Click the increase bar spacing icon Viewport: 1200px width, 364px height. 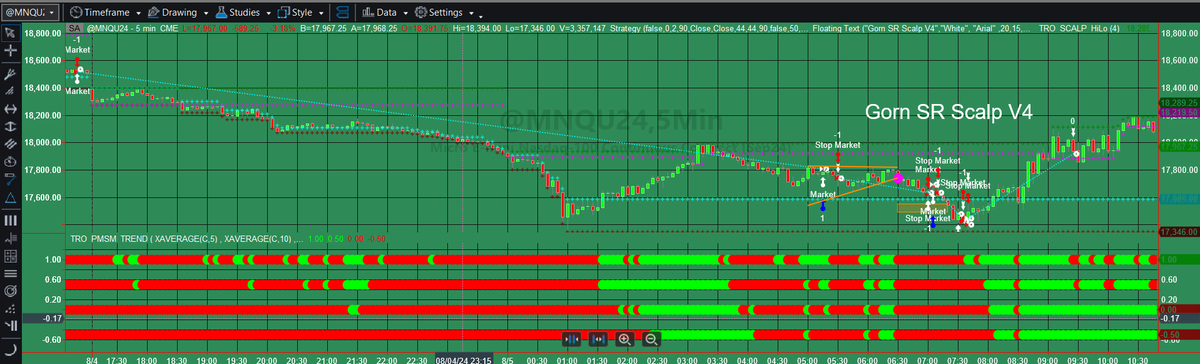[599, 340]
